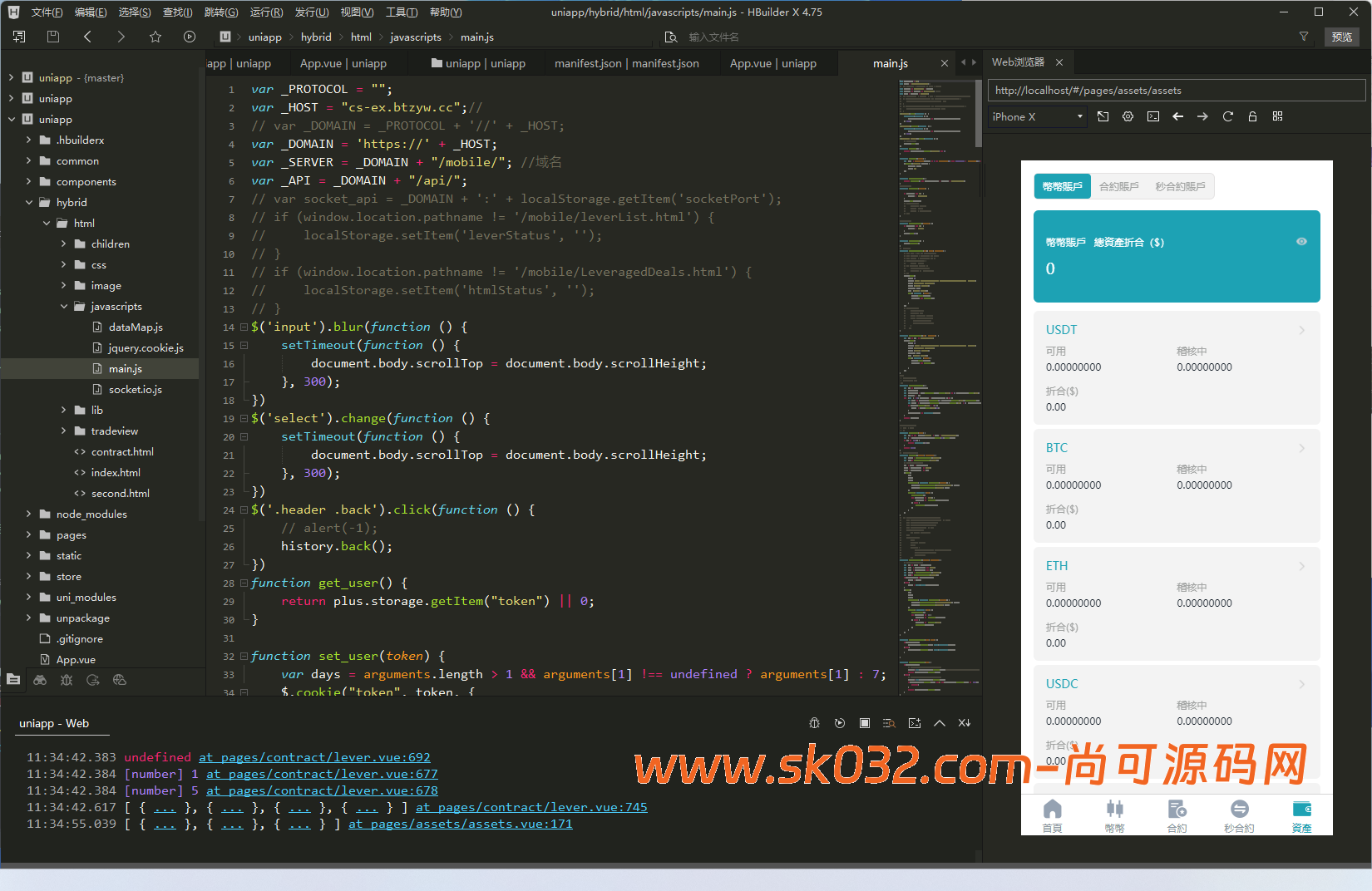The width and height of the screenshot is (1372, 891).
Task: Open the 运行(R) menu
Action: point(266,12)
